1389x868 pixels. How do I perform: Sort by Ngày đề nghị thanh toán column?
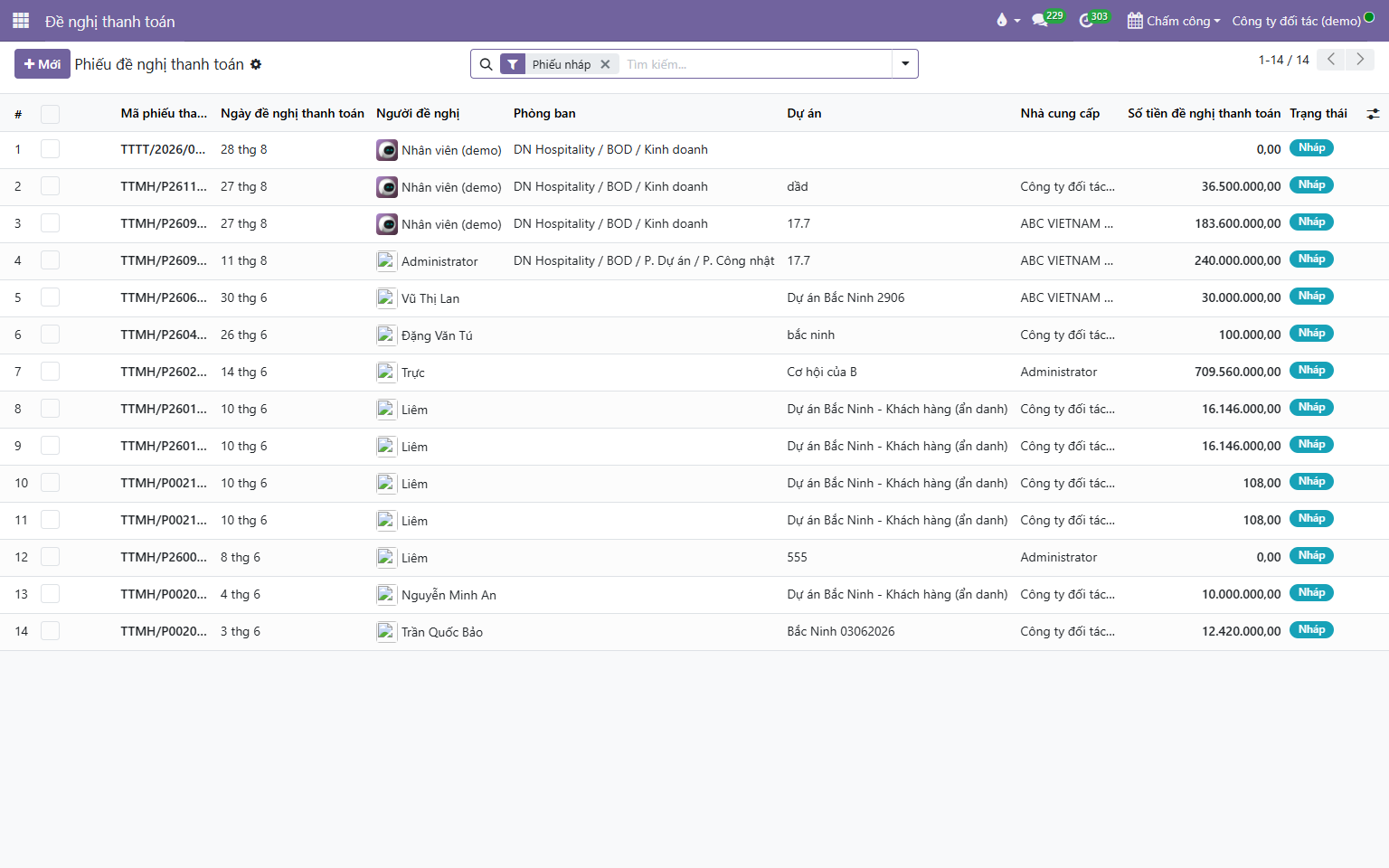click(x=292, y=113)
